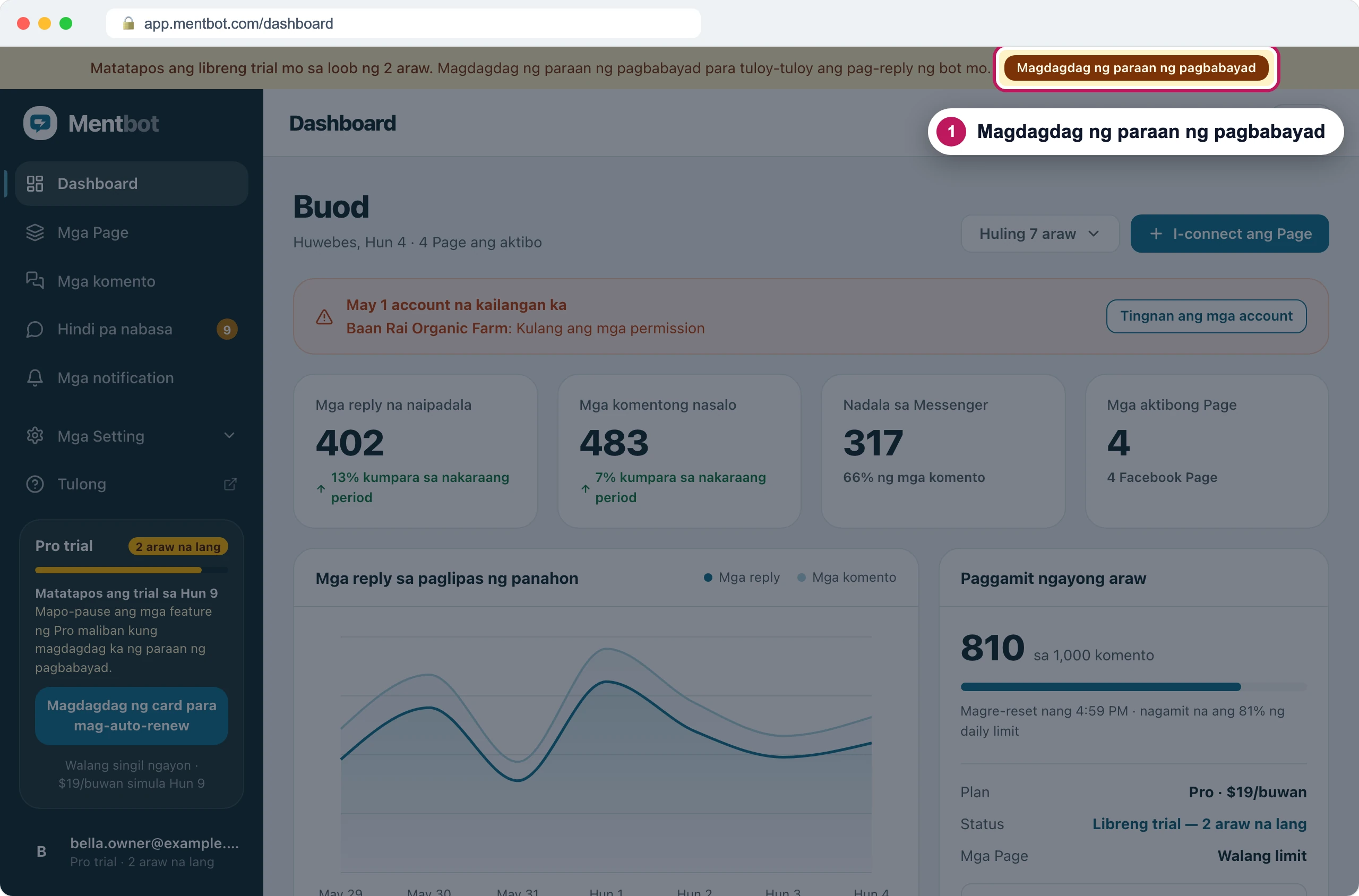Click the 2 araw na lang badge
This screenshot has width=1359, height=896.
click(178, 546)
